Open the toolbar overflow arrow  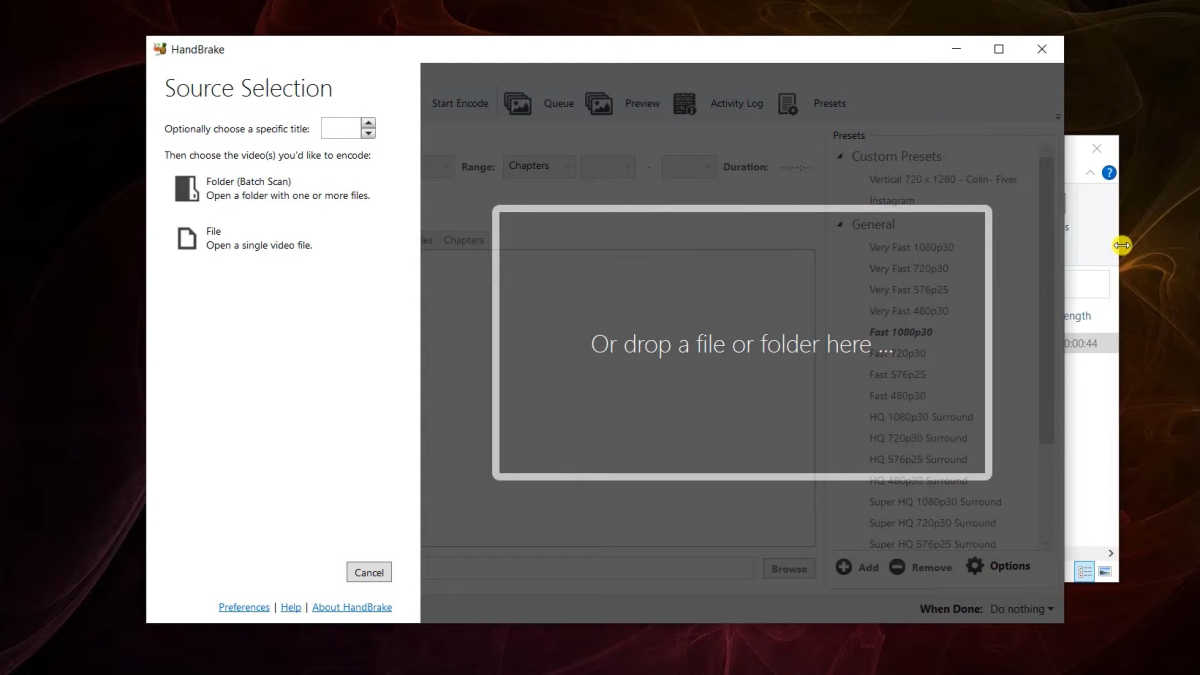click(x=1058, y=117)
